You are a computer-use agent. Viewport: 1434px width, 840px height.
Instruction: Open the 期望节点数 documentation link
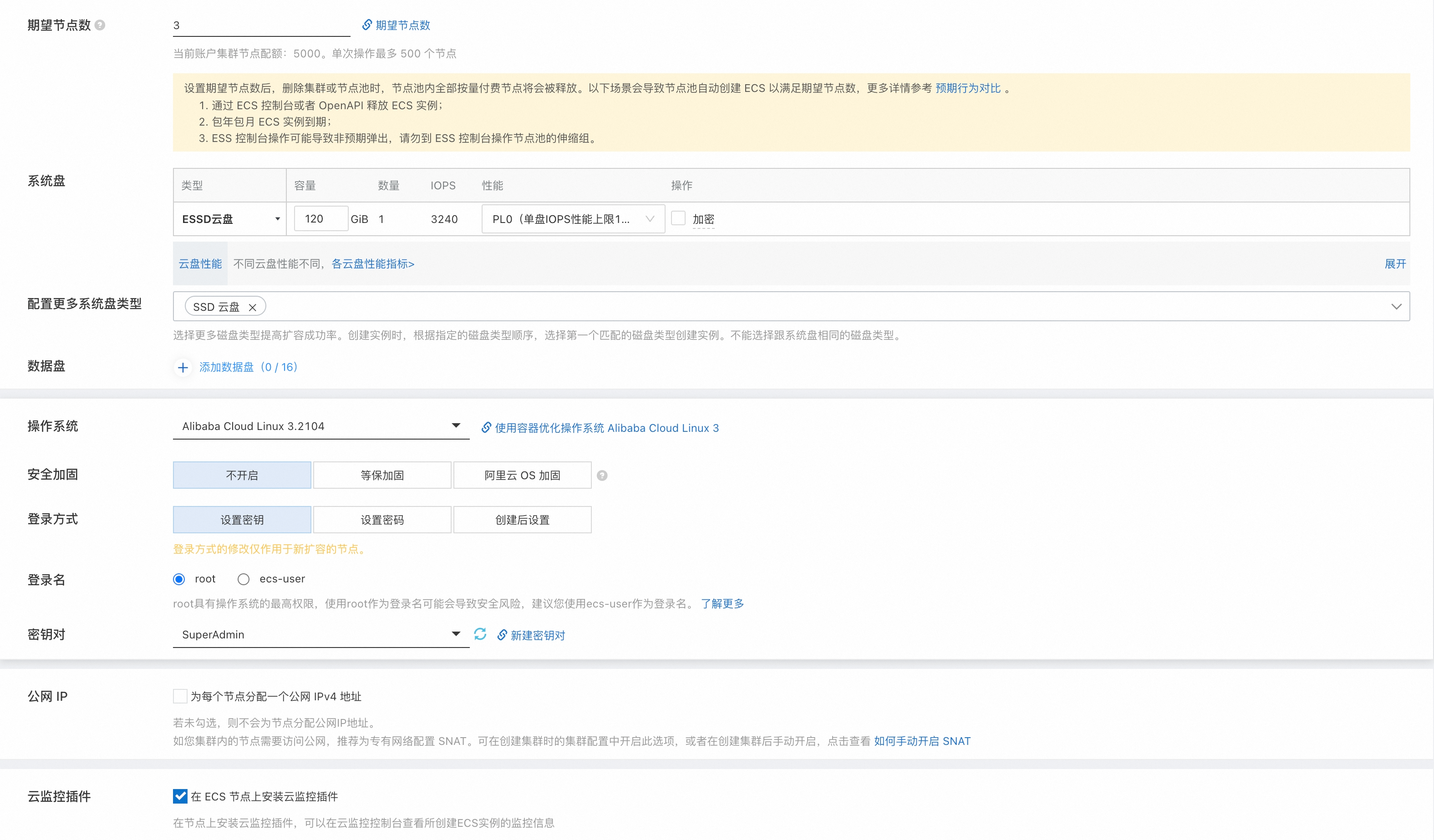(403, 25)
